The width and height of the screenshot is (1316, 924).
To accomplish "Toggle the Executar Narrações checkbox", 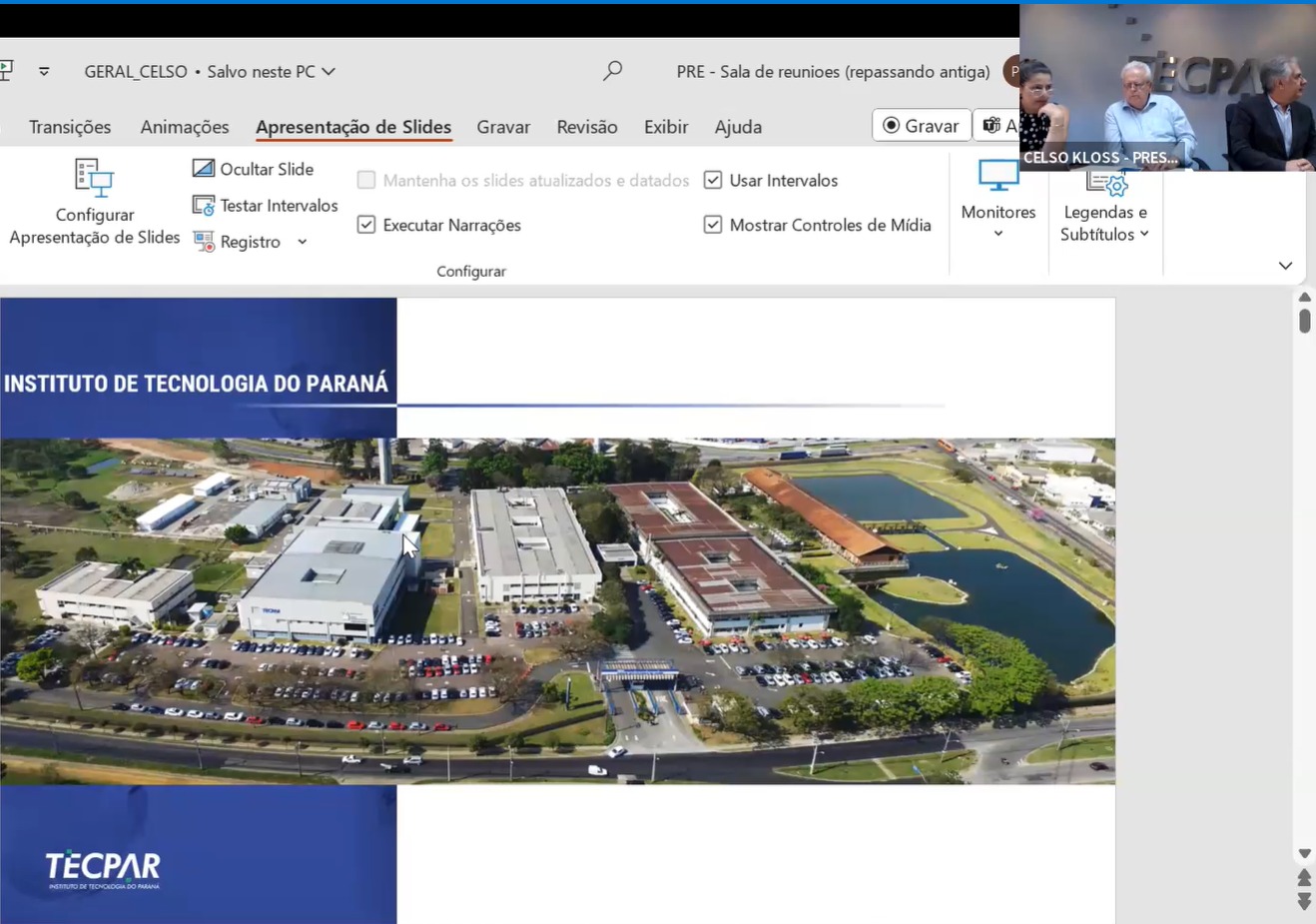I will tap(366, 225).
